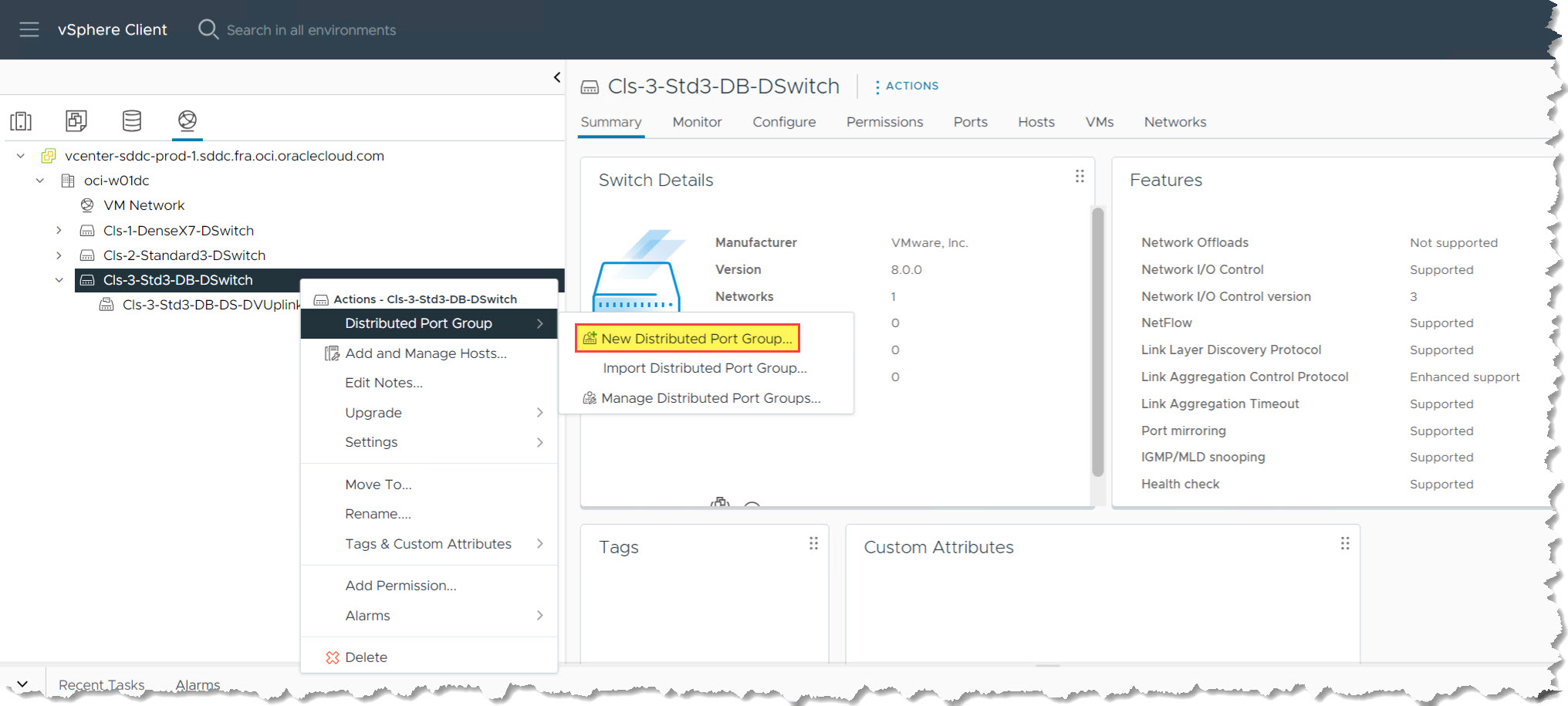Open Hosts and Clusters inventory view icon
1568x706 pixels.
(x=21, y=121)
